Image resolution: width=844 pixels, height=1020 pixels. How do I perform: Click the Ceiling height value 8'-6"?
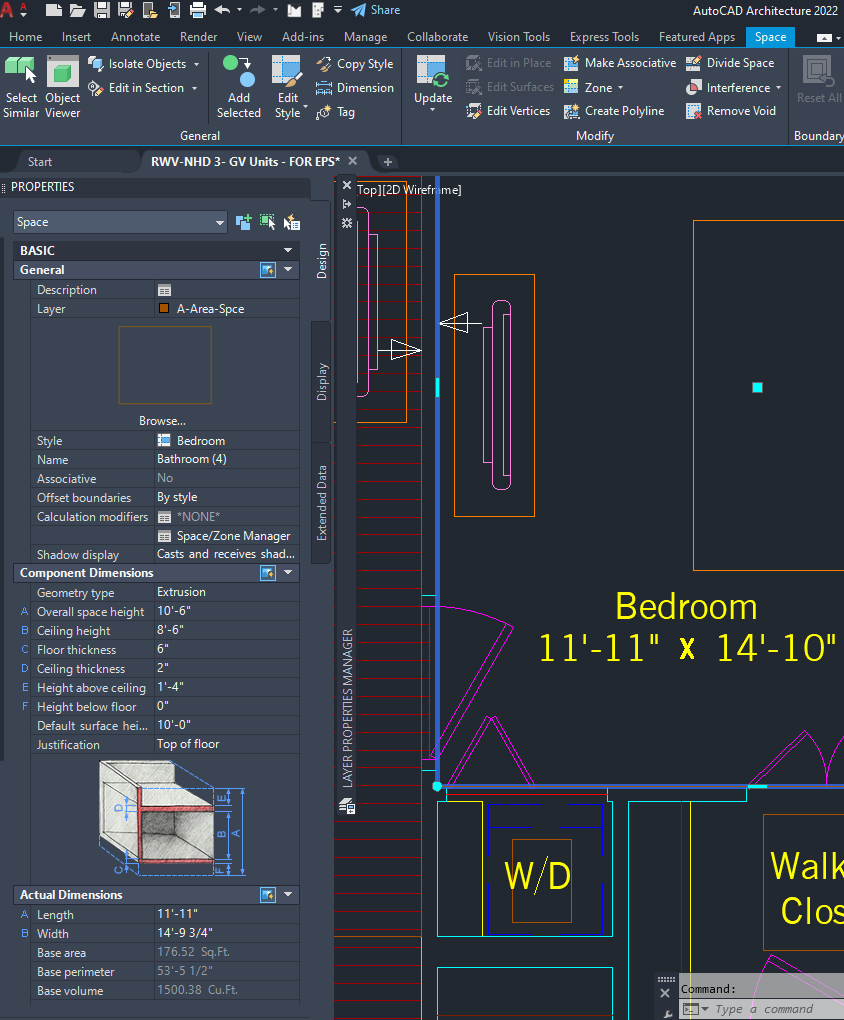pyautogui.click(x=170, y=630)
